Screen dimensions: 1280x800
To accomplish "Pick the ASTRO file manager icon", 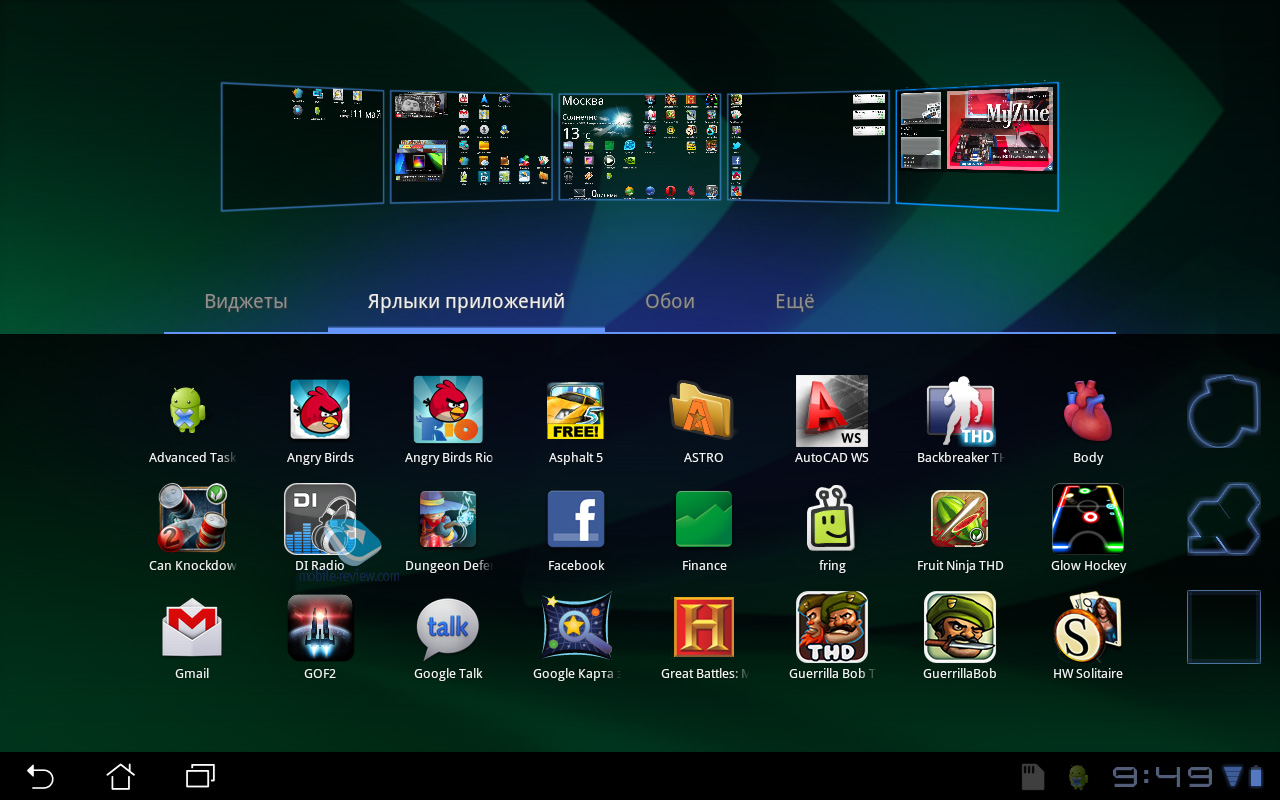I will click(704, 410).
